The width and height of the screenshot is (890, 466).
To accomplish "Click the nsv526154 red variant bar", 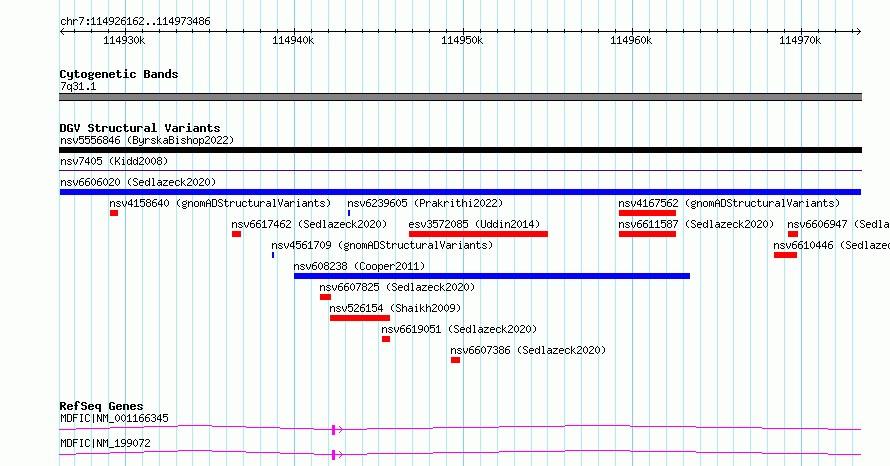I will click(360, 318).
